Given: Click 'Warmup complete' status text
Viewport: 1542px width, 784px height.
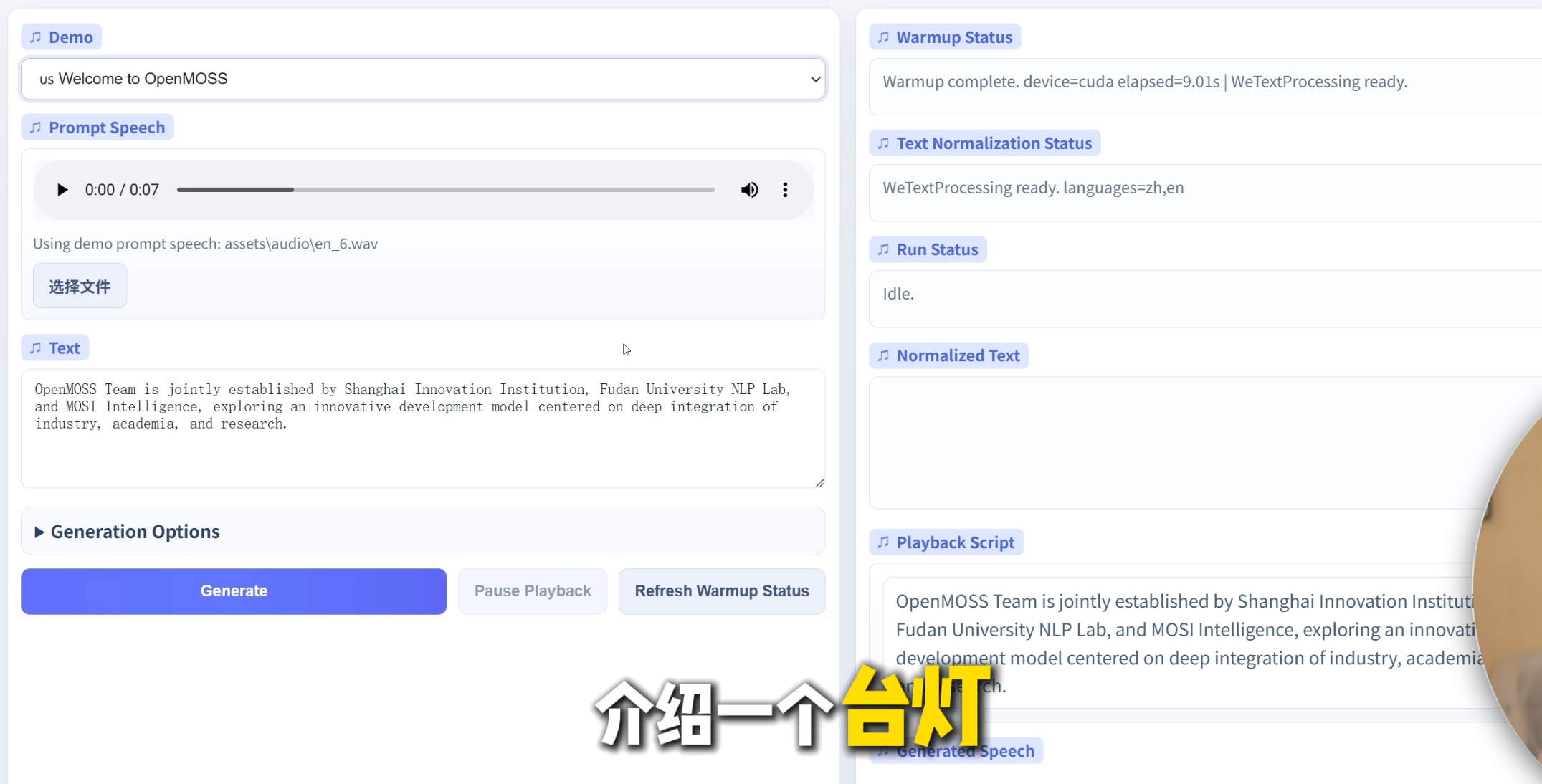Looking at the screenshot, I should pyautogui.click(x=1145, y=82).
